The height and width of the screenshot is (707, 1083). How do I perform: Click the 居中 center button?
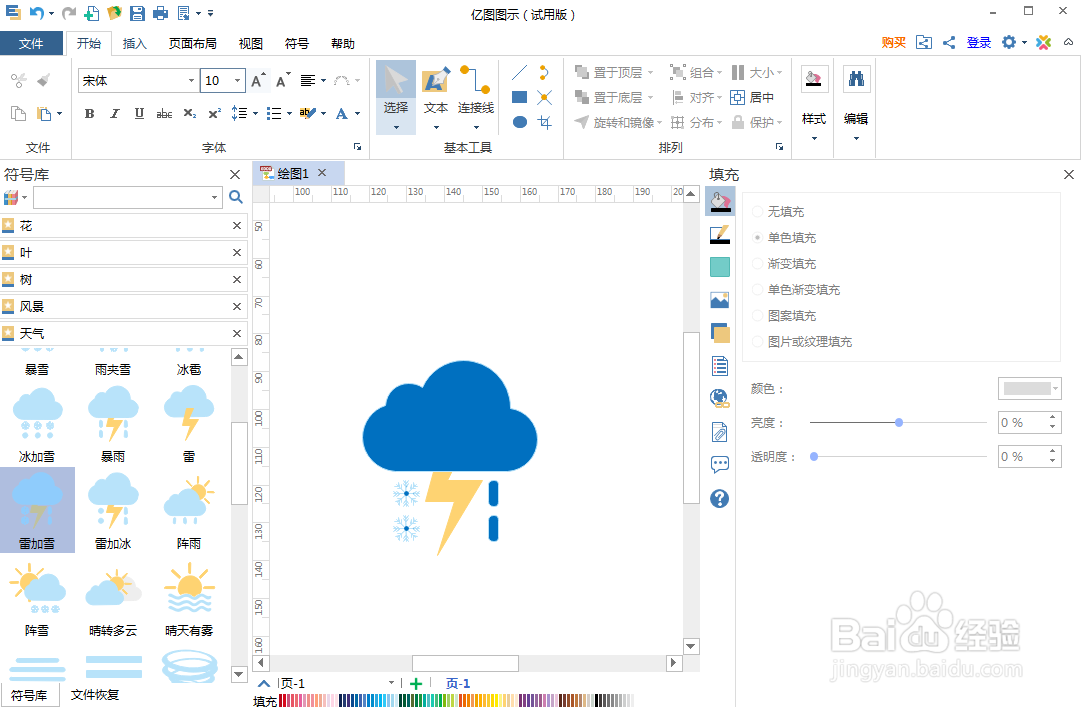(x=752, y=97)
